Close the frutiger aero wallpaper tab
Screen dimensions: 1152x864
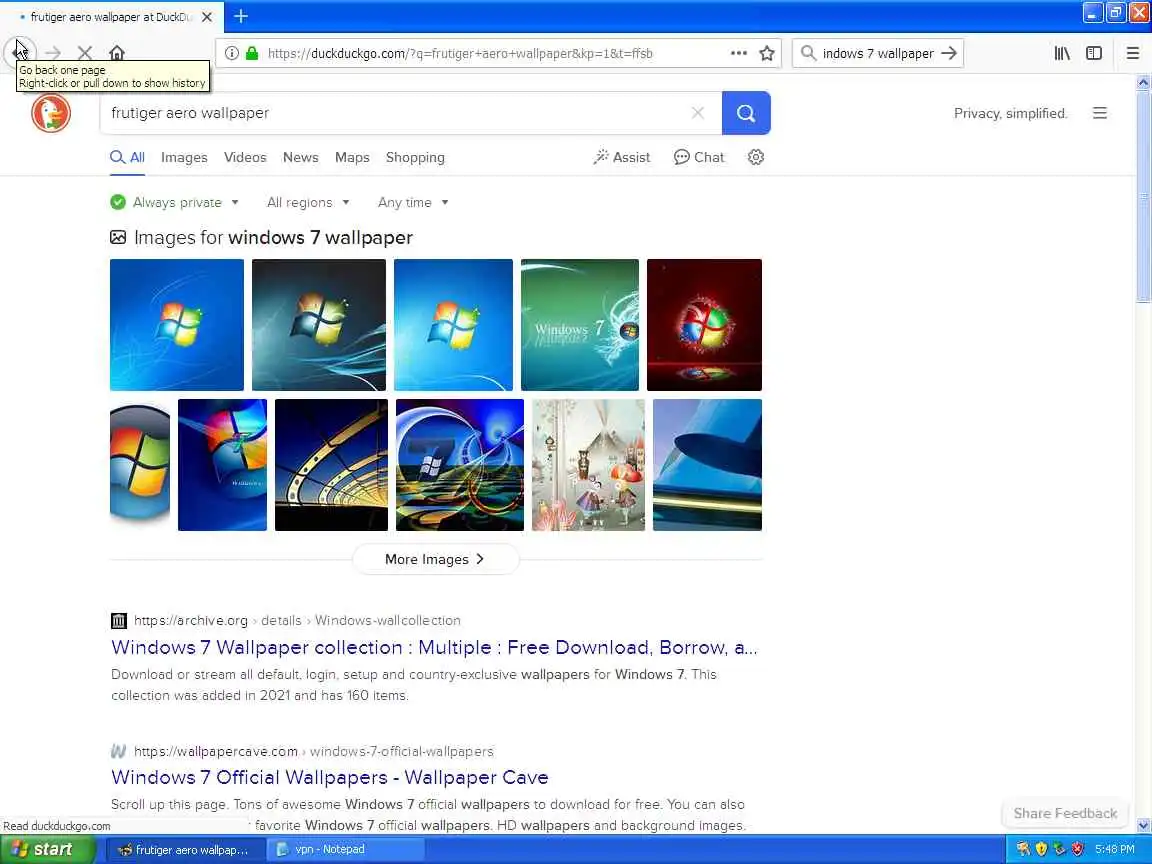[207, 16]
